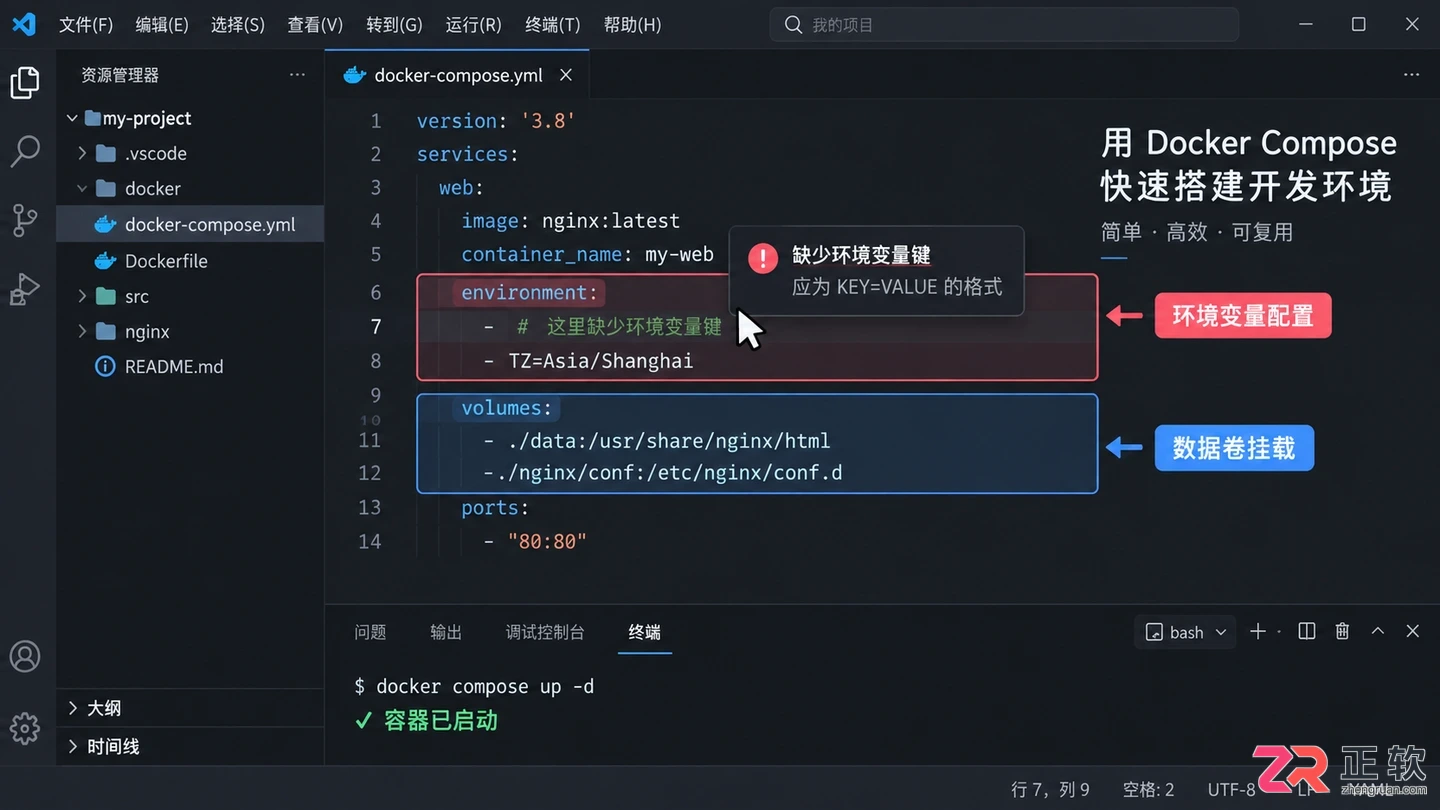This screenshot has height=810, width=1440.
Task: Open the bash terminal profile dropdown
Action: coord(1186,632)
